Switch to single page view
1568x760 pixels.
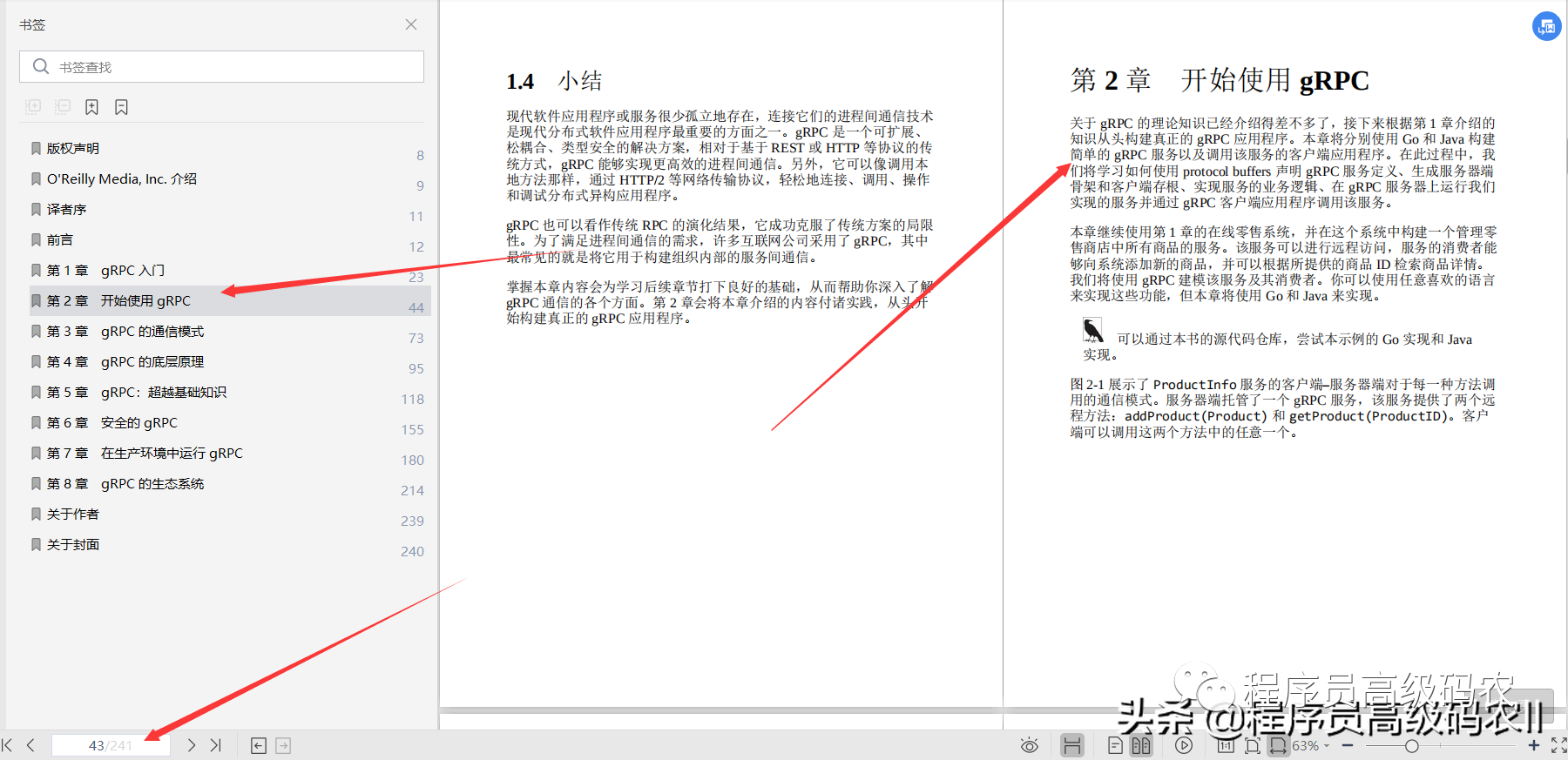[1115, 746]
